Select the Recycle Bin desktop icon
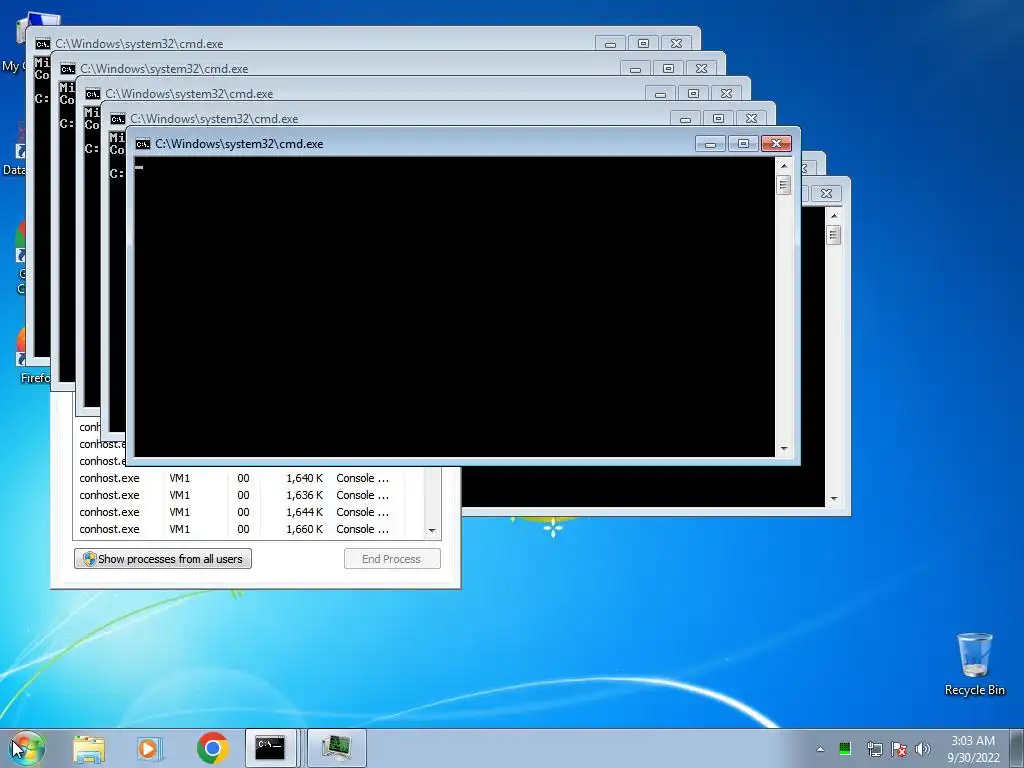 [x=974, y=664]
